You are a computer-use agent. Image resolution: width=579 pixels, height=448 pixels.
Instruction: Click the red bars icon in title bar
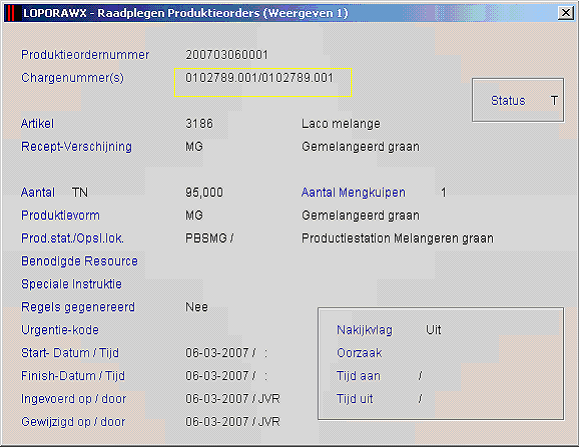pos(11,13)
